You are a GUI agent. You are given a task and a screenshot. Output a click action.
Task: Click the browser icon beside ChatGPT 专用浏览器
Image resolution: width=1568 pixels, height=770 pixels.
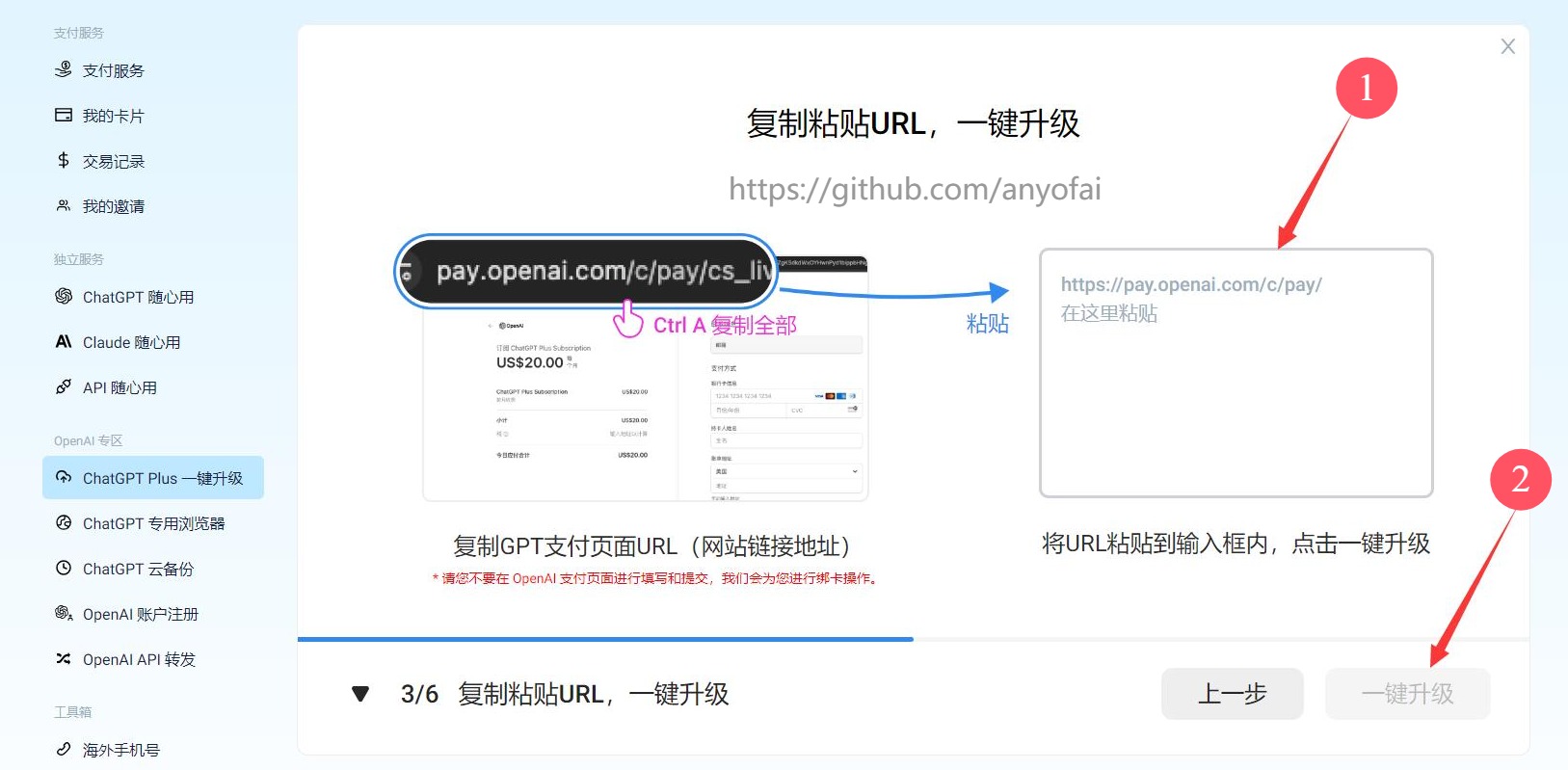[64, 522]
